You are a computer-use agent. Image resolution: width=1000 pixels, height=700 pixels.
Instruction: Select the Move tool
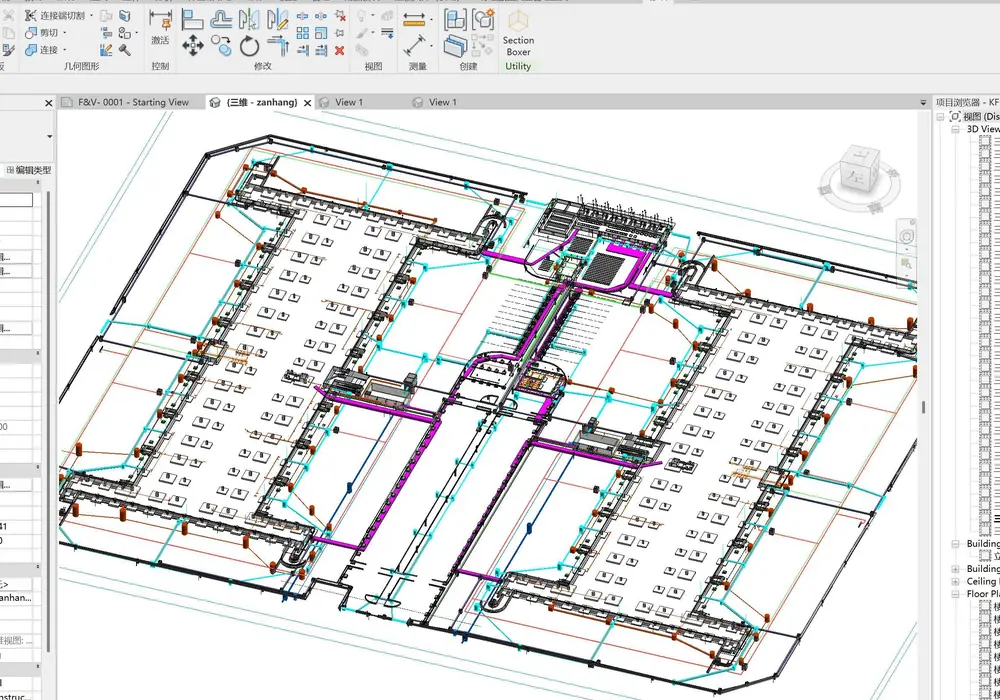[193, 46]
